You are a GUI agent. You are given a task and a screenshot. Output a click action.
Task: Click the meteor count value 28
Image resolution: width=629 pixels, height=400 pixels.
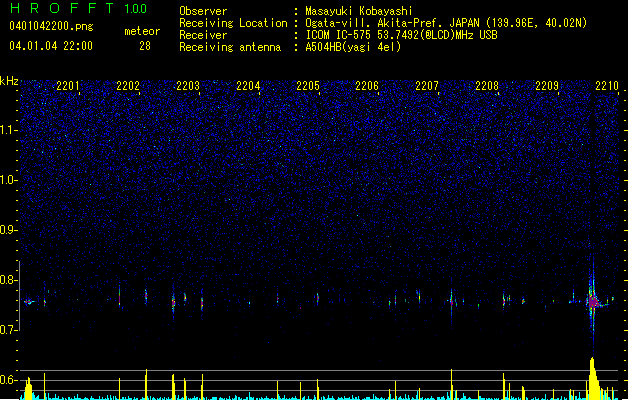(145, 46)
